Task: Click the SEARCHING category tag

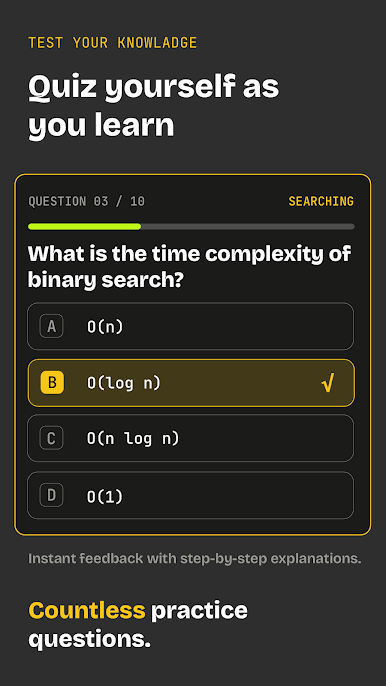Action: [321, 202]
